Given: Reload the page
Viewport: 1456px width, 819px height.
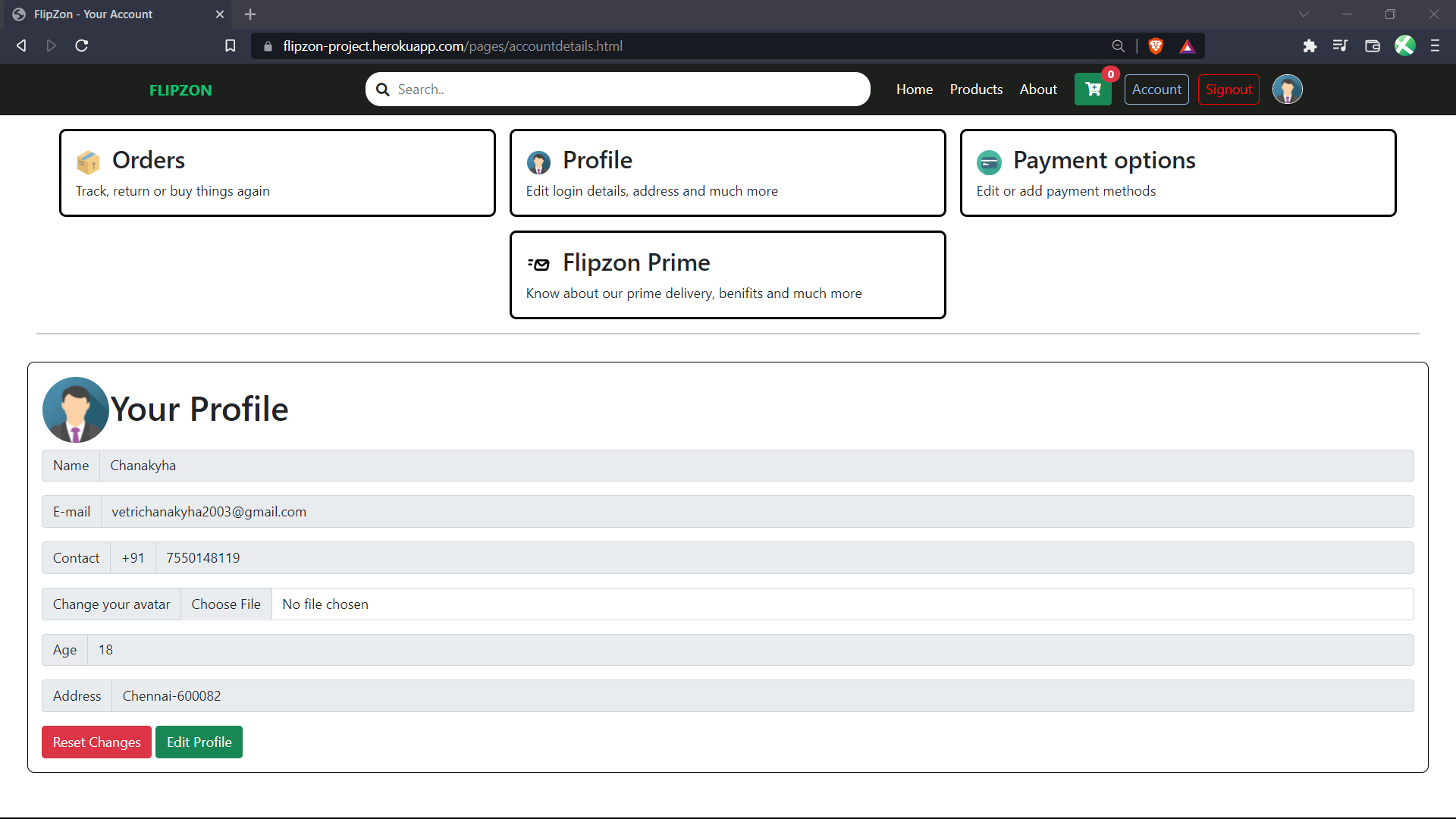Looking at the screenshot, I should (x=82, y=46).
